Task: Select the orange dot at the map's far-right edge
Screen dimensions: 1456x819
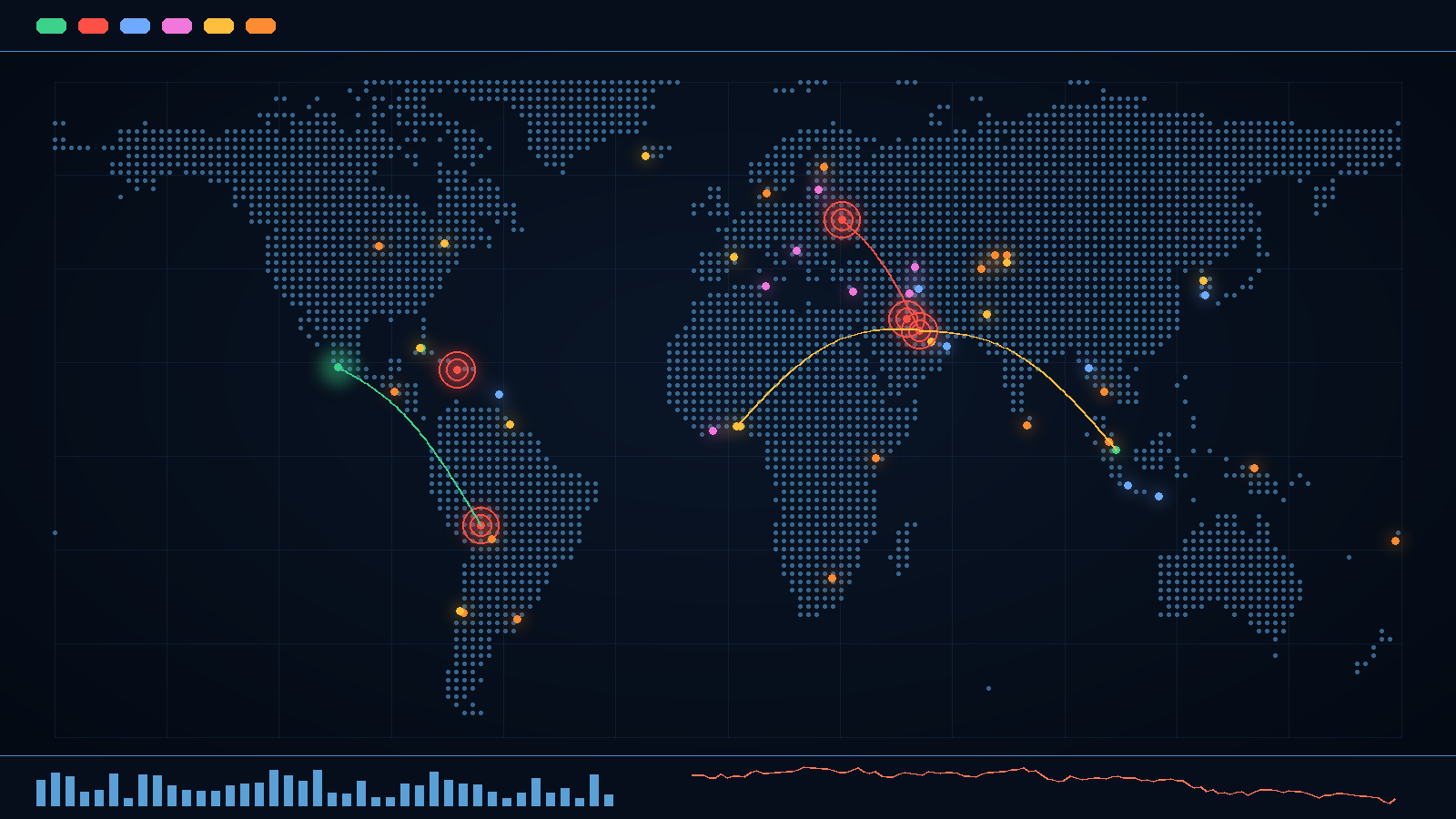Action: [x=1395, y=541]
